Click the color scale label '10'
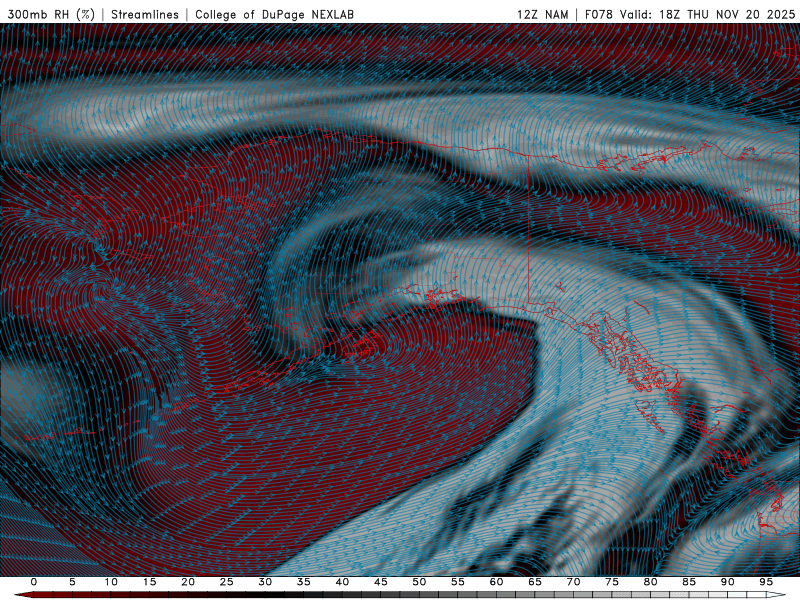Screen dimensions: 800x600 tap(111, 582)
